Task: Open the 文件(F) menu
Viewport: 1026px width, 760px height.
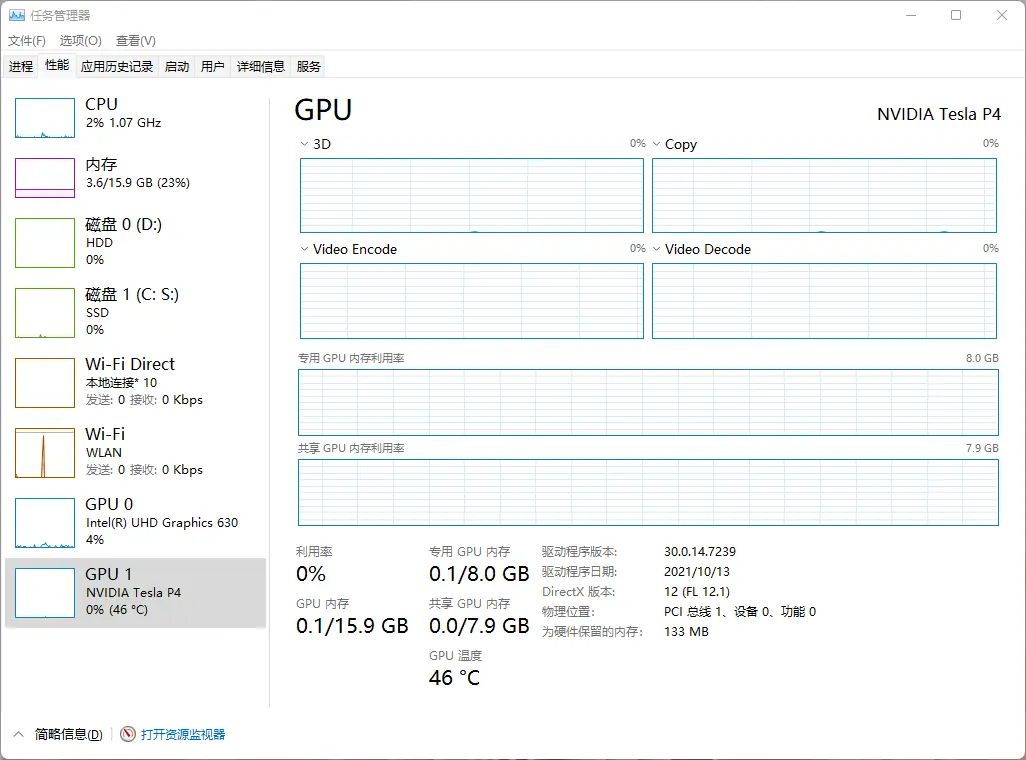Action: point(27,41)
